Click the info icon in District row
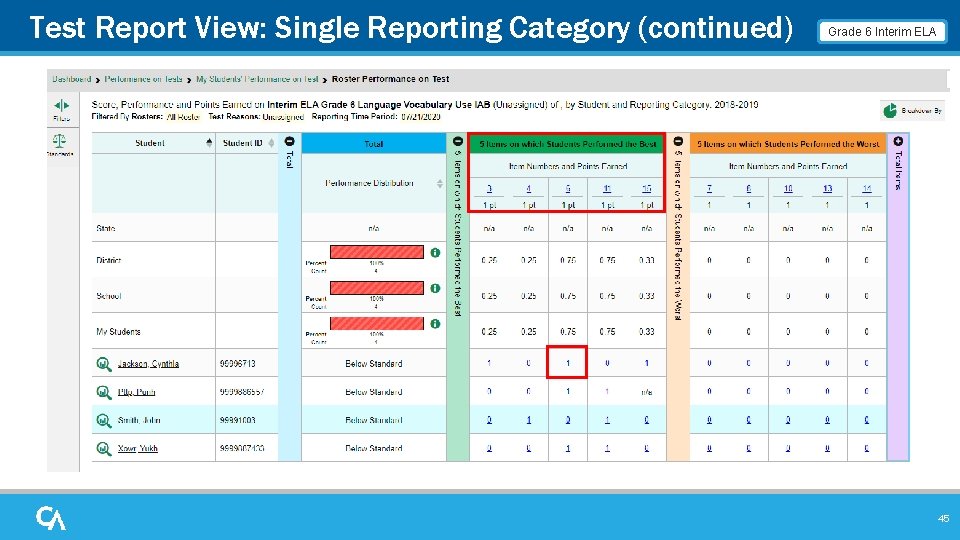Screen dimensions: 960x540 pos(435,252)
